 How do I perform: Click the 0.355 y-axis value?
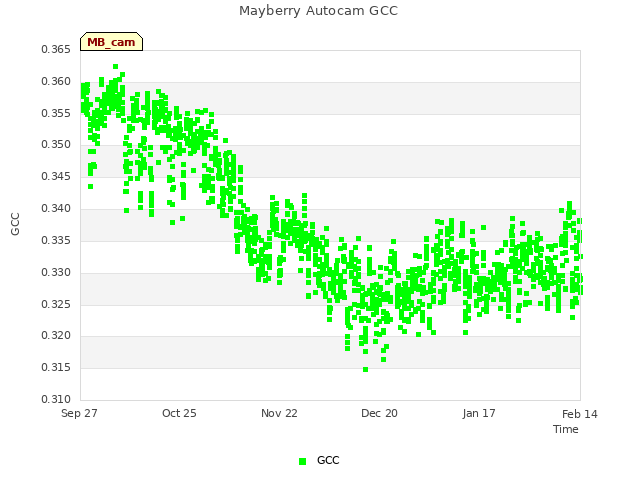[56, 113]
